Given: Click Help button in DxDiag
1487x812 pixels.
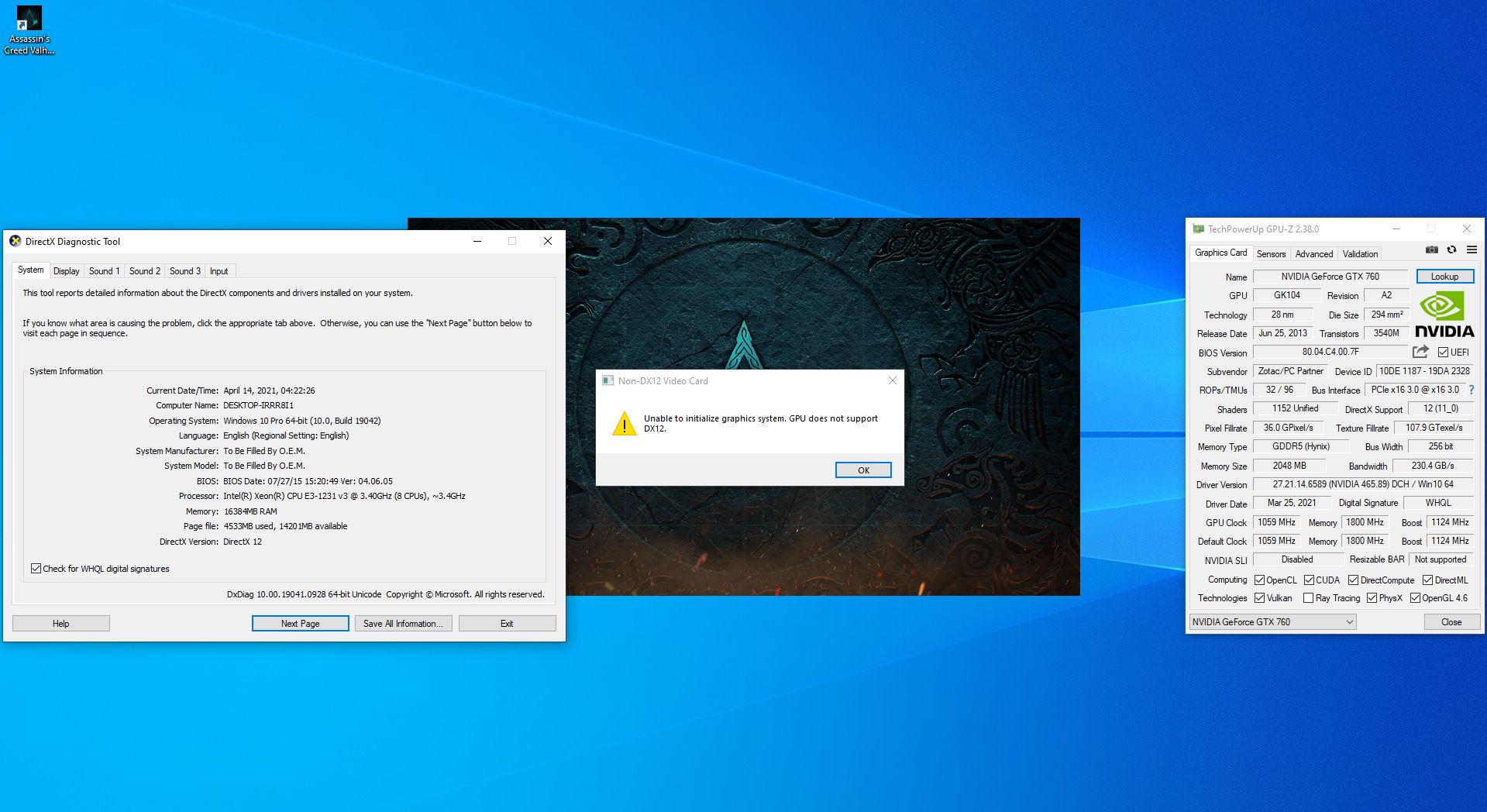Looking at the screenshot, I should [x=61, y=623].
